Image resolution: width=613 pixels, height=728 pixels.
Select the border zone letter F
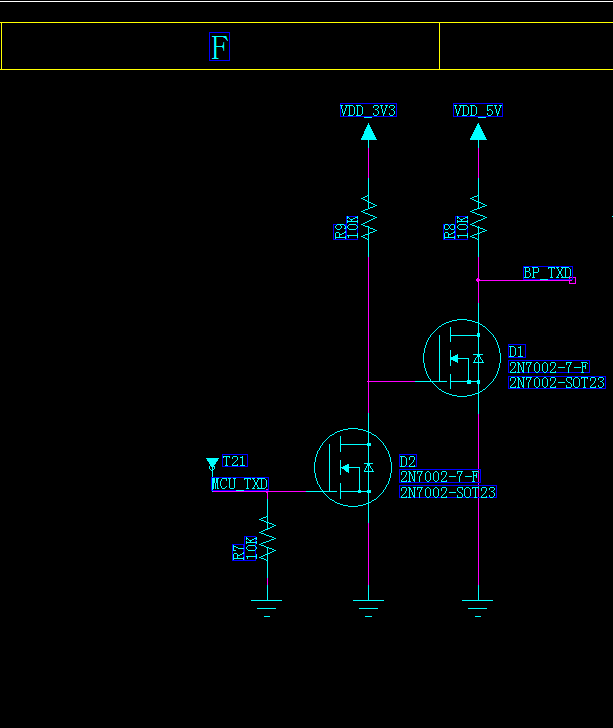pos(220,47)
